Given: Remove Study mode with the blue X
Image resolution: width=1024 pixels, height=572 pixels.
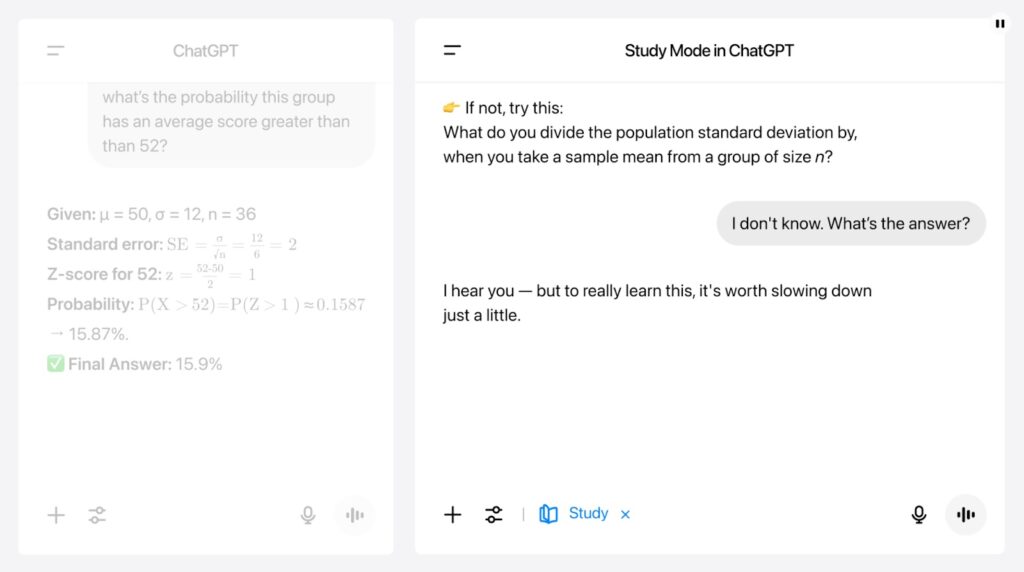Looking at the screenshot, I should point(625,514).
